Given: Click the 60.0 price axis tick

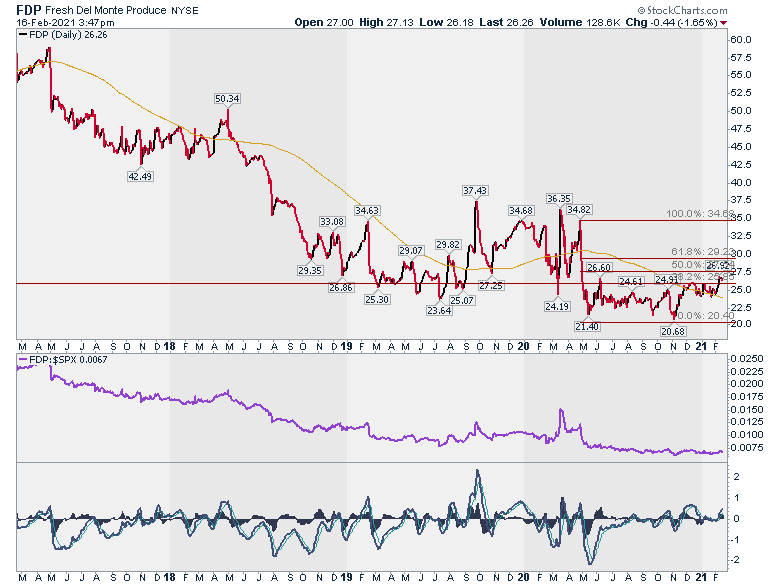Looking at the screenshot, I should pos(741,40).
